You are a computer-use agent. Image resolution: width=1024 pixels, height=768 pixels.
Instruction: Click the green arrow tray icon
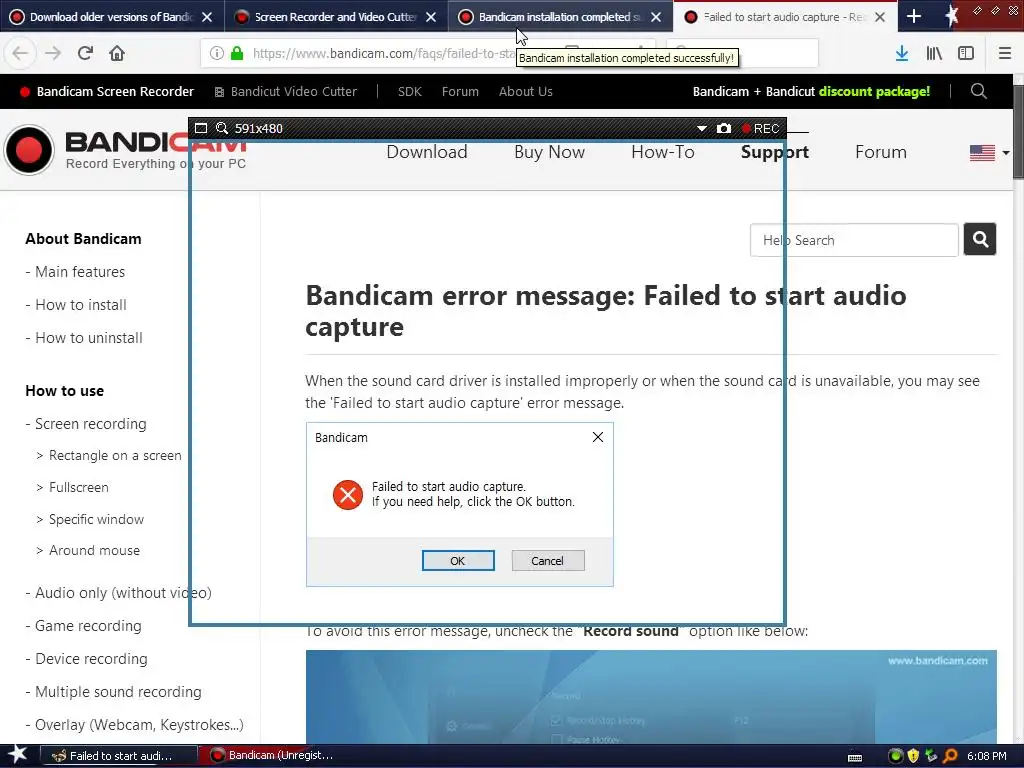(x=931, y=756)
